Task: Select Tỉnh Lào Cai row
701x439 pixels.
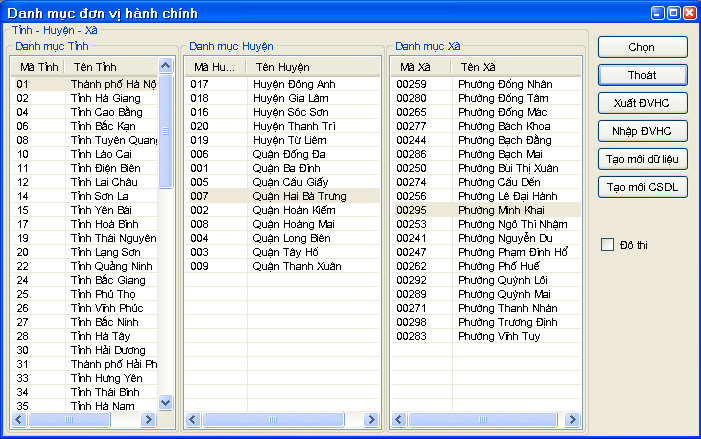Action: click(84, 154)
